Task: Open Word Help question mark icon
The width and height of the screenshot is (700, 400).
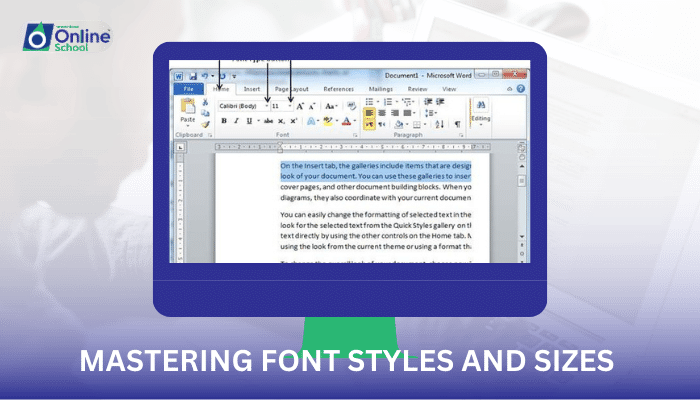Action: [x=521, y=89]
